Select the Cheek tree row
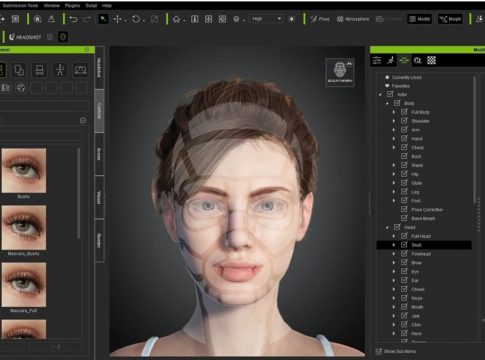Viewport: 485px width, 360px height. pyautogui.click(x=424, y=289)
